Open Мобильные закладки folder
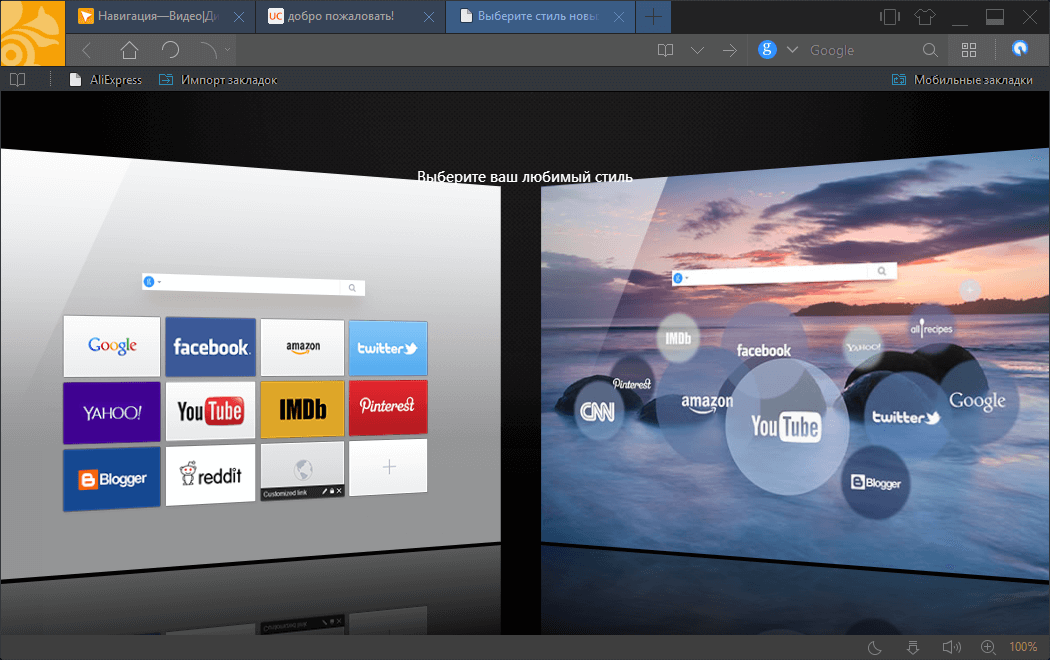The image size is (1050, 660). 962,80
